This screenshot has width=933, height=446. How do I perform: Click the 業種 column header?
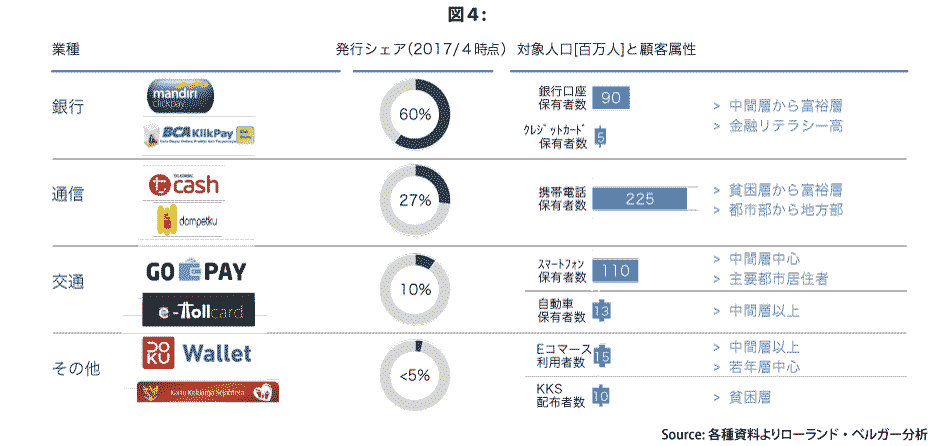[x=66, y=49]
